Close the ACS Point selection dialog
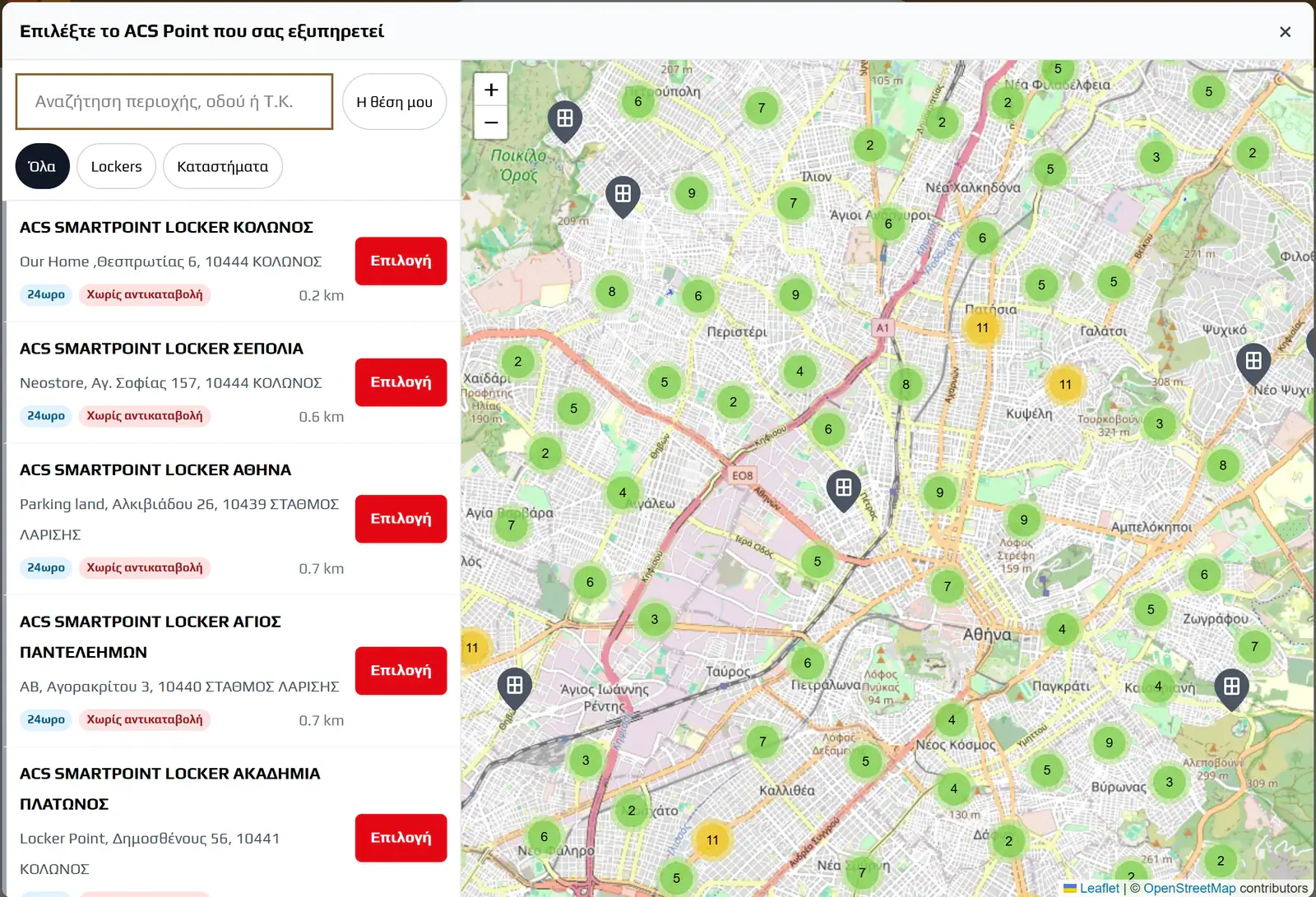 pos(1285,32)
